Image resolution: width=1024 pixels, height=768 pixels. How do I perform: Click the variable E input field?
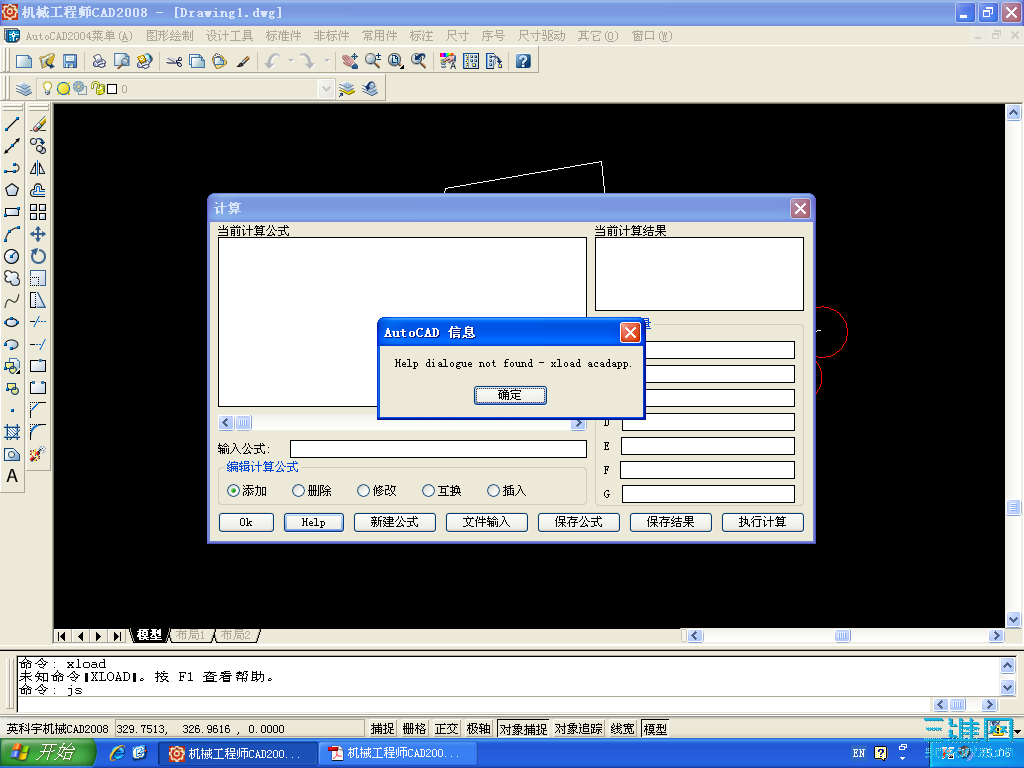708,446
